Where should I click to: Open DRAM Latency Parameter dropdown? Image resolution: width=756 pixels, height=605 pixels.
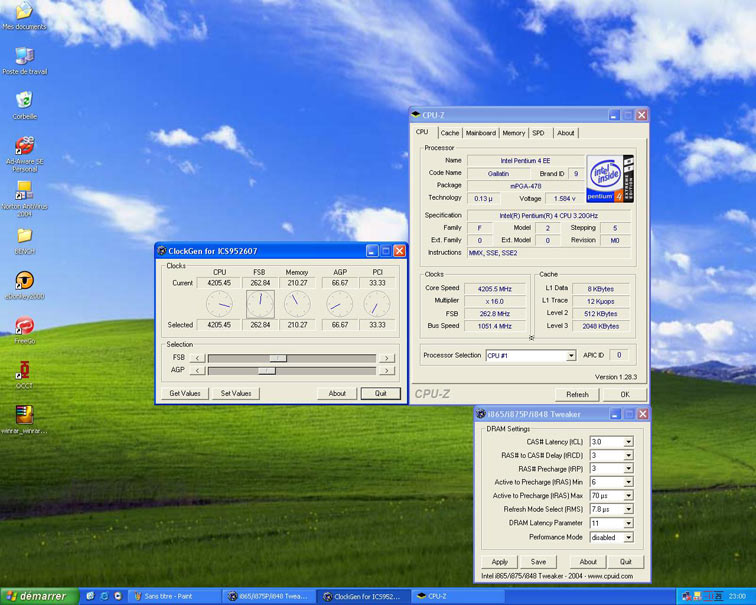click(x=628, y=524)
